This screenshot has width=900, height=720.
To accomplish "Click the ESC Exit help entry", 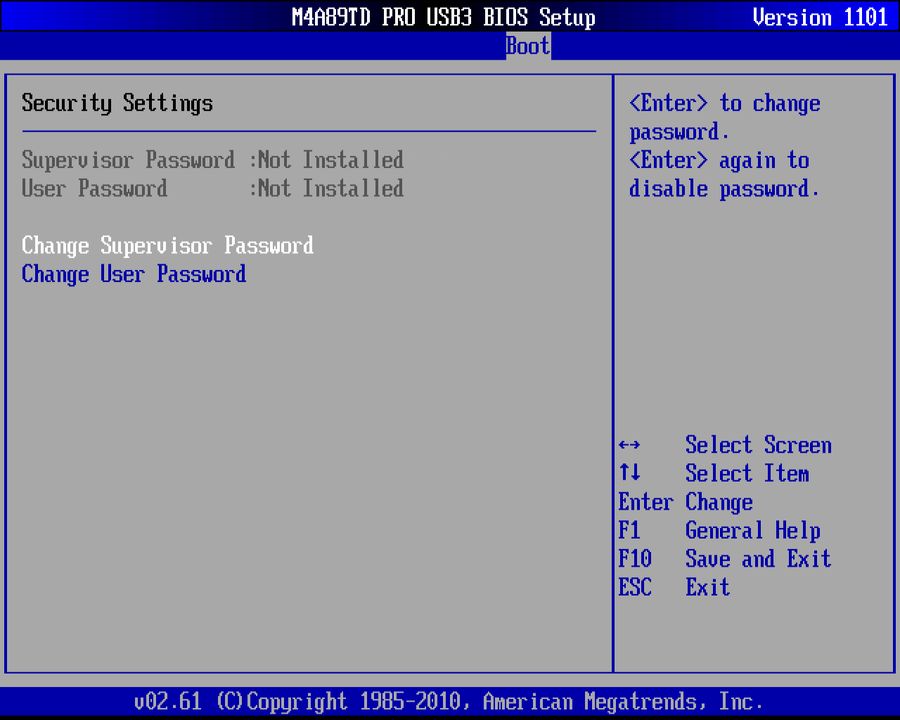I will pos(671,587).
